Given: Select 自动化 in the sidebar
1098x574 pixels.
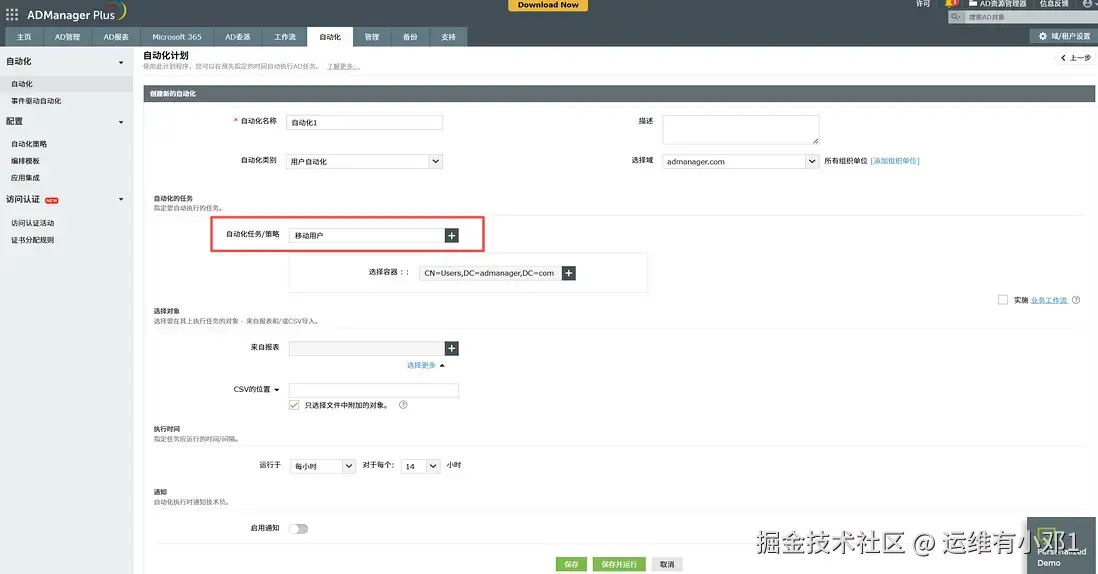Looking at the screenshot, I should pyautogui.click(x=67, y=84).
